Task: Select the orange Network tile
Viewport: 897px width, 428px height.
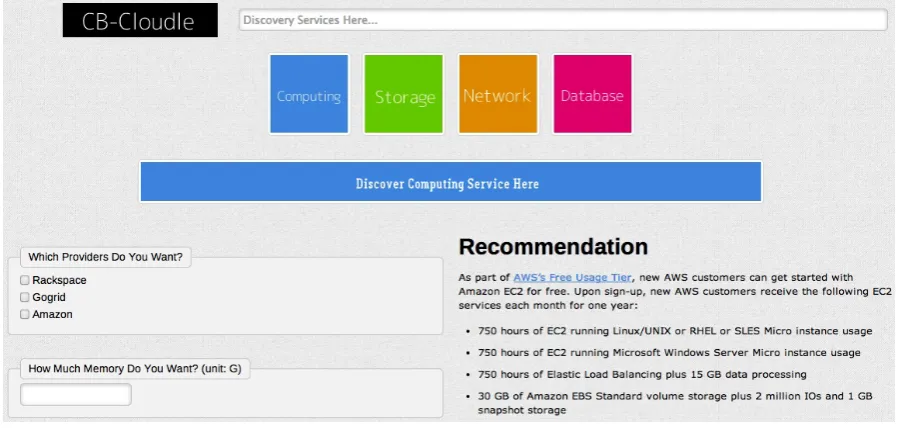Action: pyautogui.click(x=498, y=94)
